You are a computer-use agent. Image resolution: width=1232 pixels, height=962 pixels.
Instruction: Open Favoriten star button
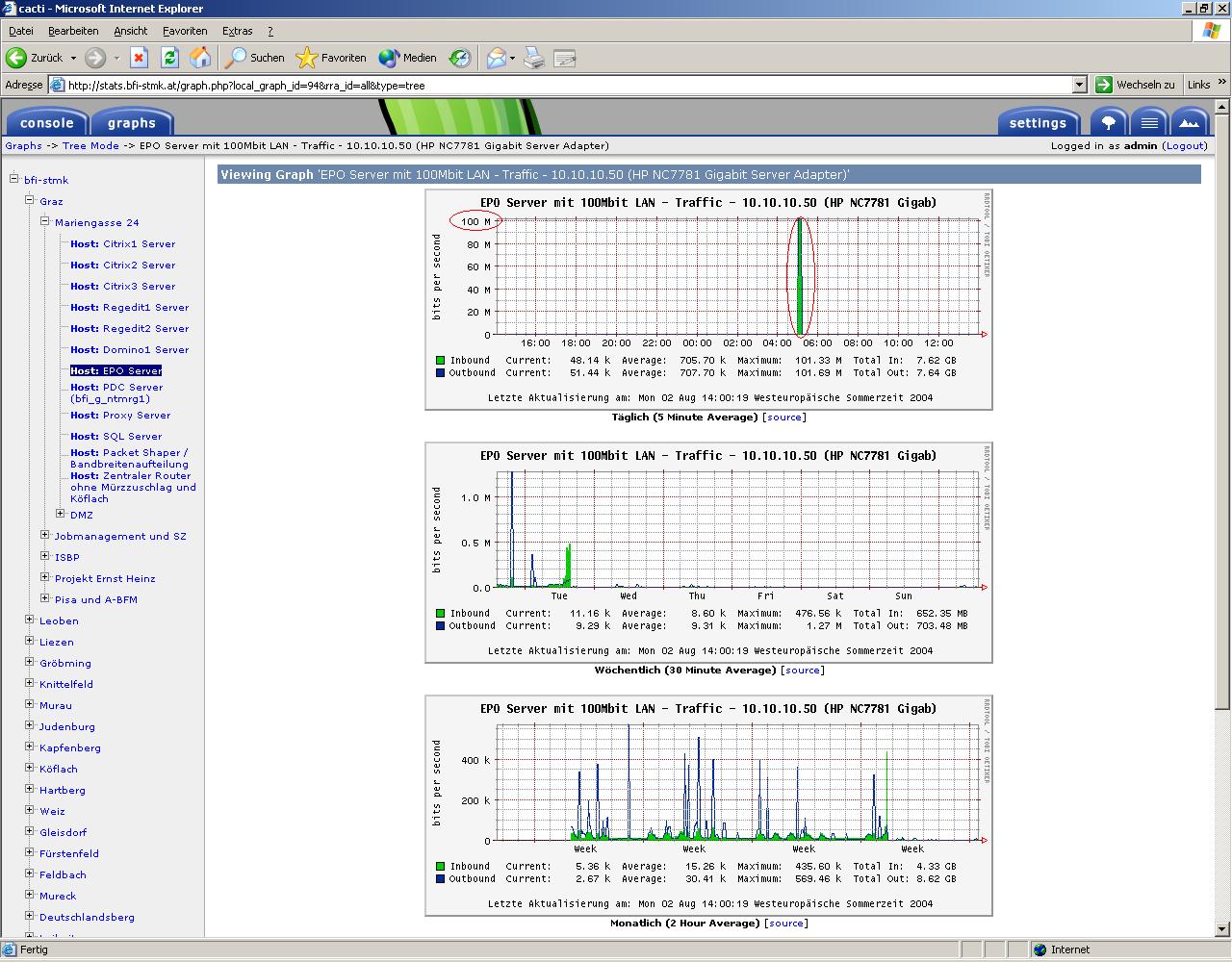[331, 58]
